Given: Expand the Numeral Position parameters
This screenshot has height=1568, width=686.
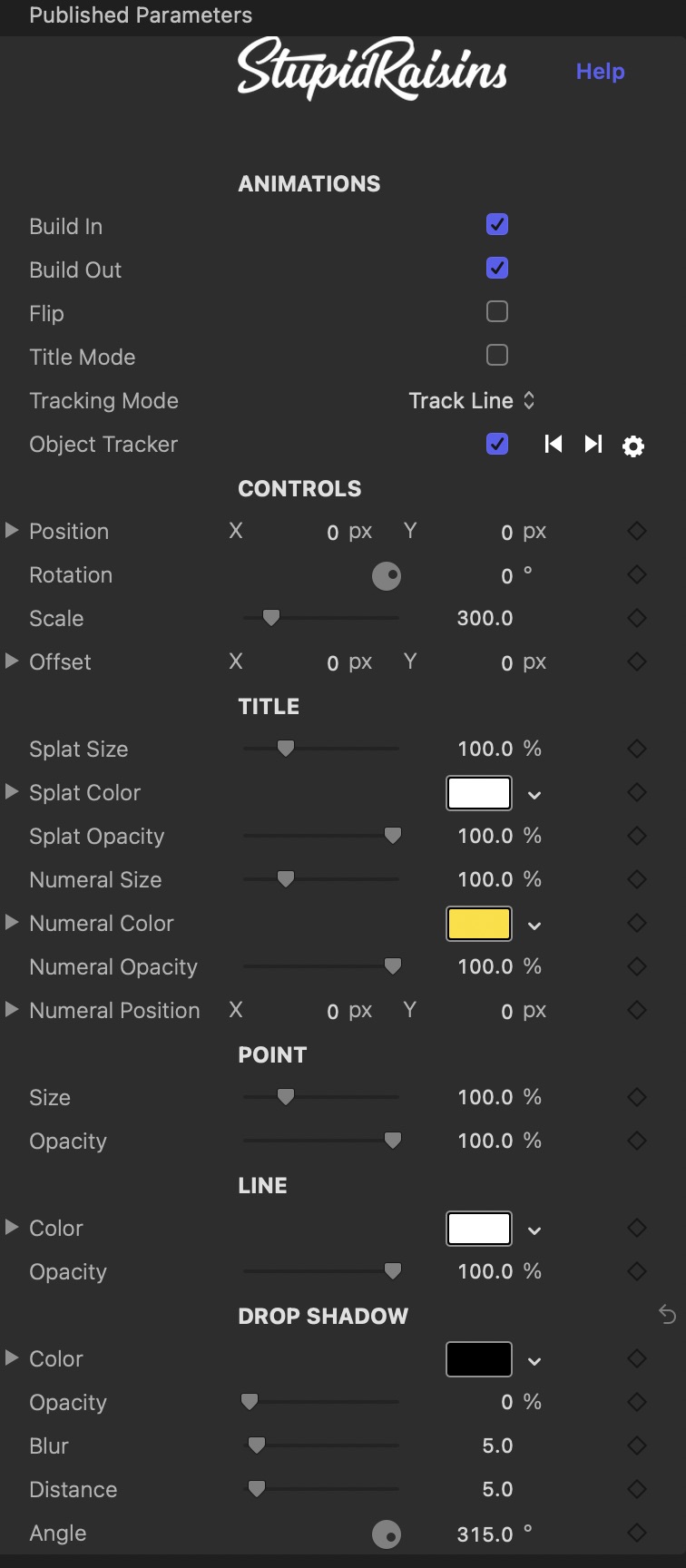Looking at the screenshot, I should pyautogui.click(x=12, y=1009).
